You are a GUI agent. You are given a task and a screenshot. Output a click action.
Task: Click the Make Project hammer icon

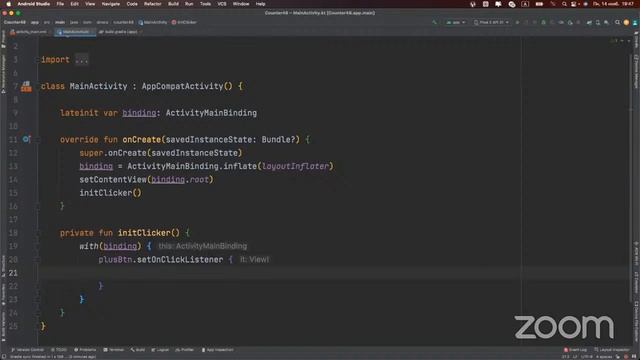(x=434, y=22)
